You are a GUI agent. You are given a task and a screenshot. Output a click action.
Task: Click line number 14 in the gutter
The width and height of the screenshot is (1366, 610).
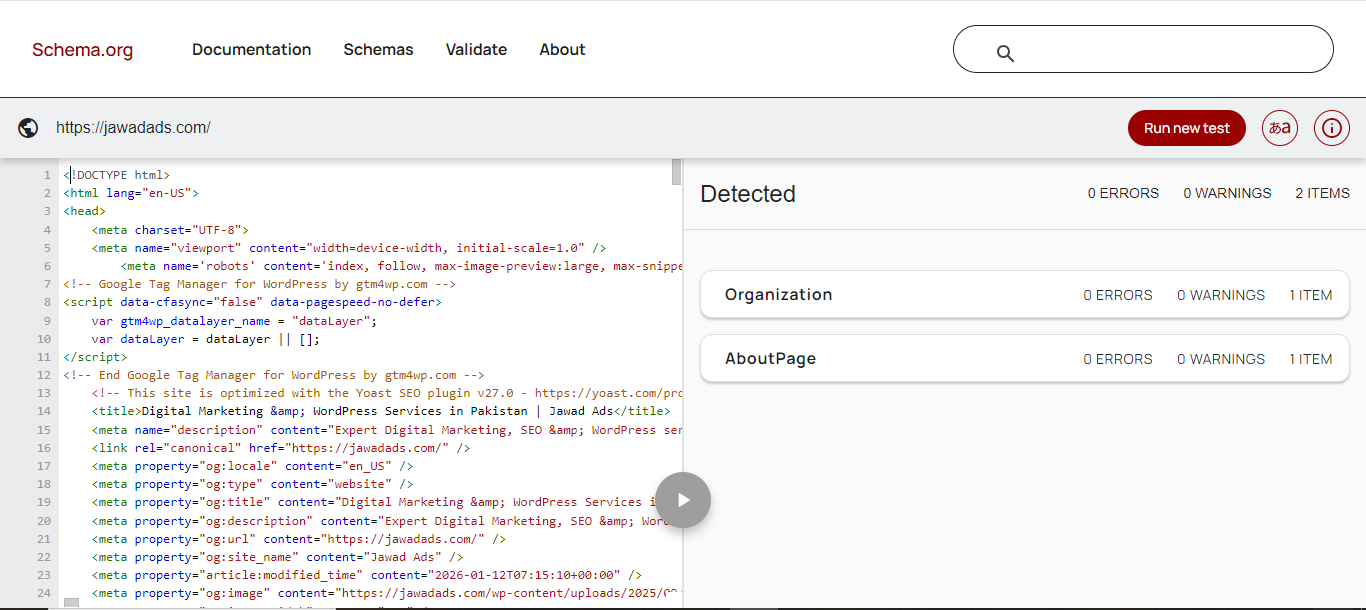(44, 411)
